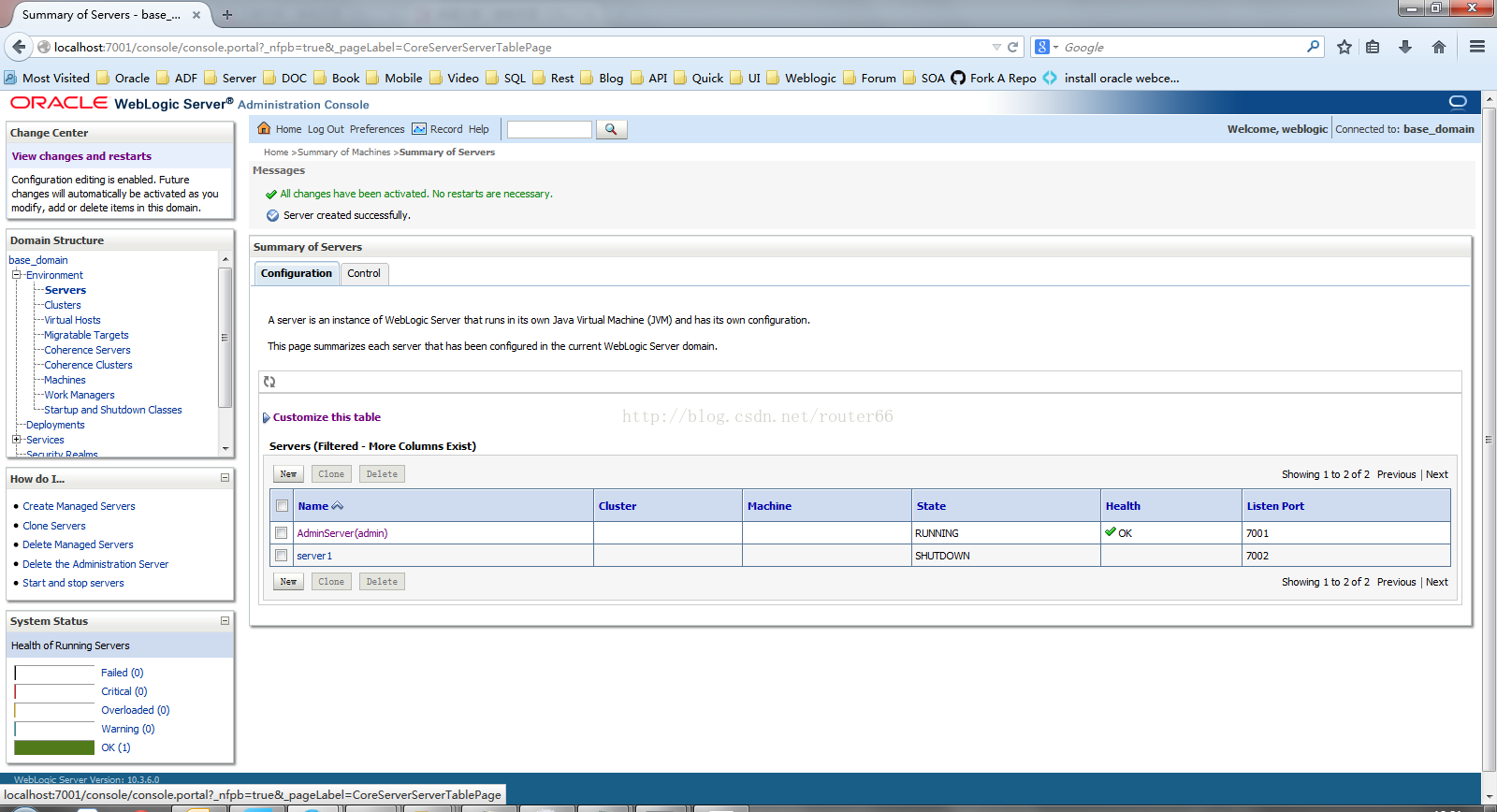1497x812 pixels.
Task: Select Machines in the Domain Structure tree
Action: (65, 380)
